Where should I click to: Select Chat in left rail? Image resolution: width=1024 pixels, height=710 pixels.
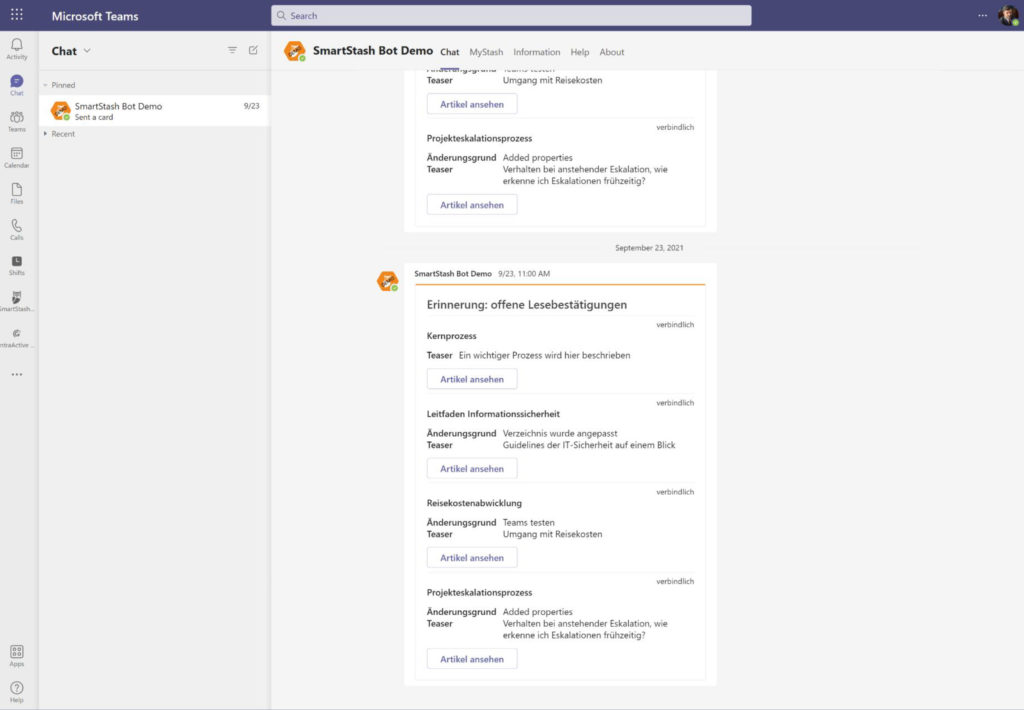pyautogui.click(x=17, y=85)
